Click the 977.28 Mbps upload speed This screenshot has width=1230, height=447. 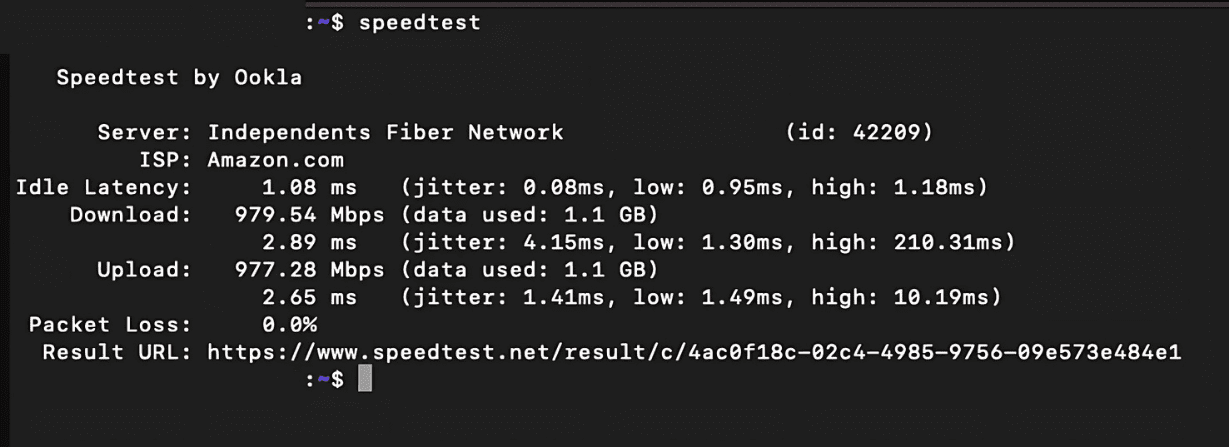(310, 270)
